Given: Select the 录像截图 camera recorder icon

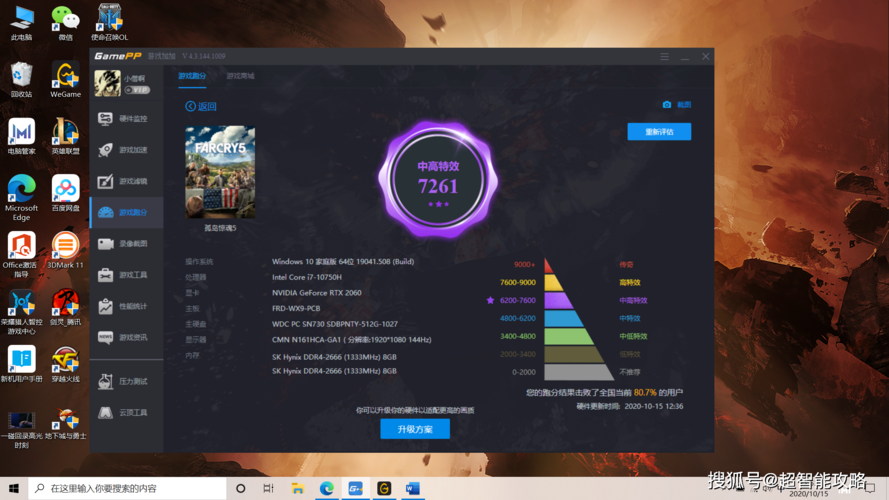Looking at the screenshot, I should point(105,244).
